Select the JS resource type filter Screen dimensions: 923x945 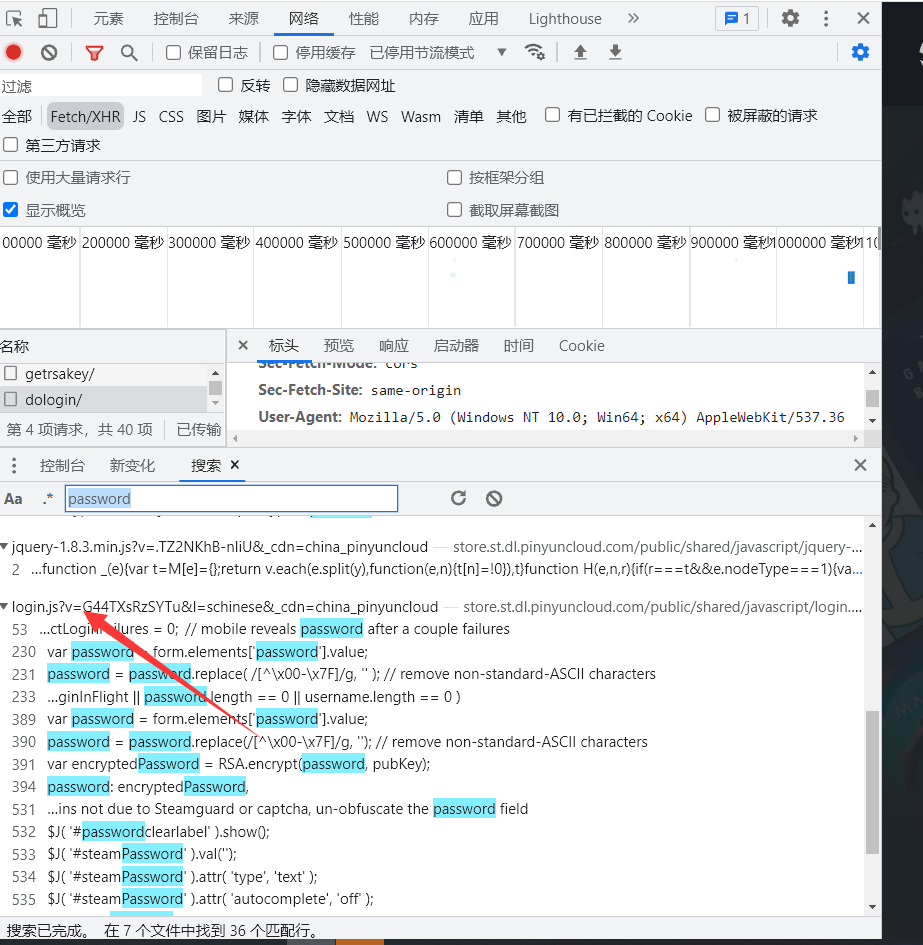[x=139, y=116]
